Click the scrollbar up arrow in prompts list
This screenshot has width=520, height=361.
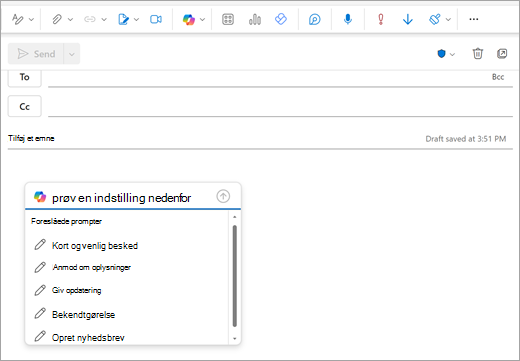(x=235, y=217)
